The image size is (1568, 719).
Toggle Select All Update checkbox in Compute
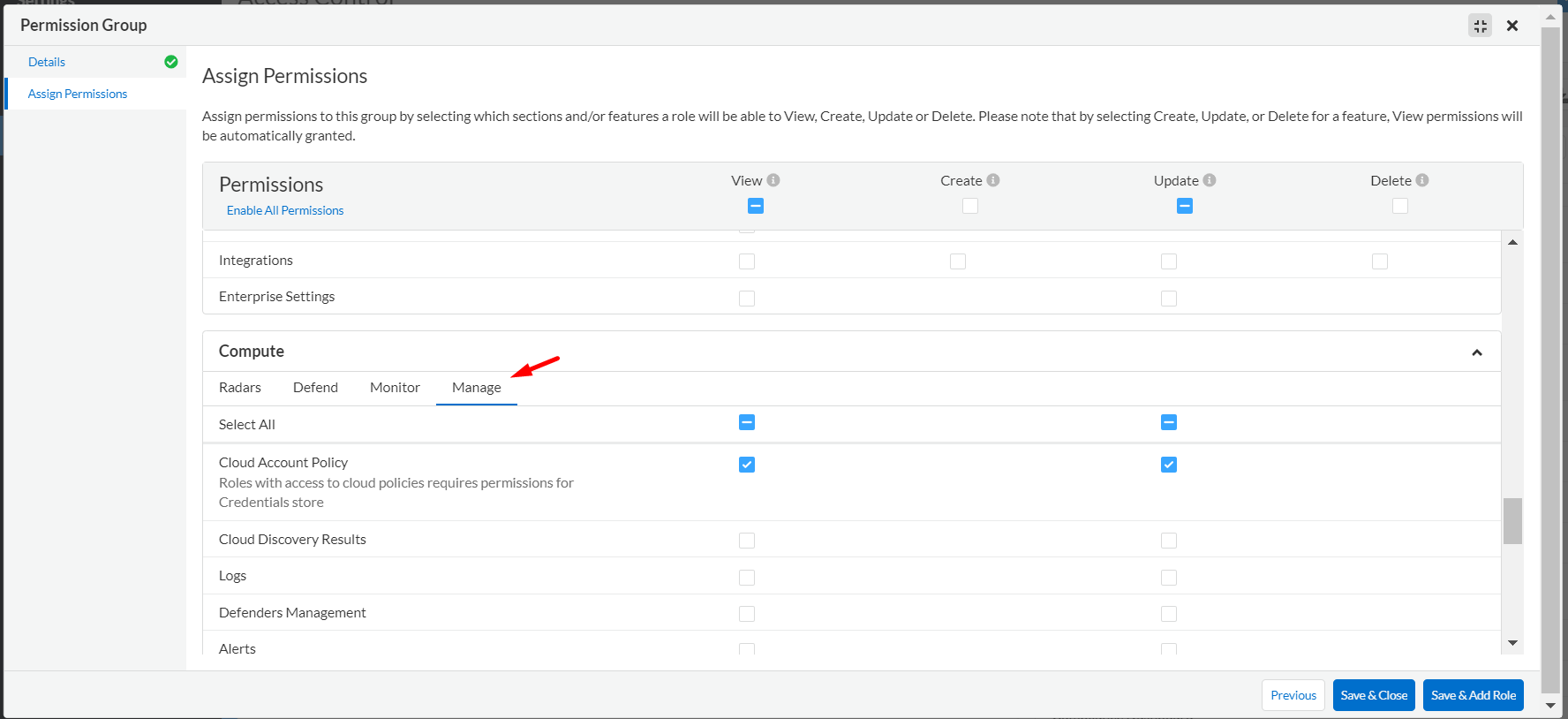pos(1169,422)
